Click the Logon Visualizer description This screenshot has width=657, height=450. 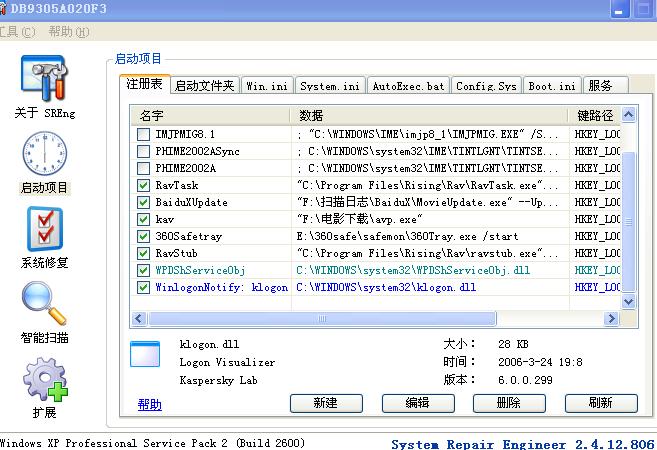227,362
